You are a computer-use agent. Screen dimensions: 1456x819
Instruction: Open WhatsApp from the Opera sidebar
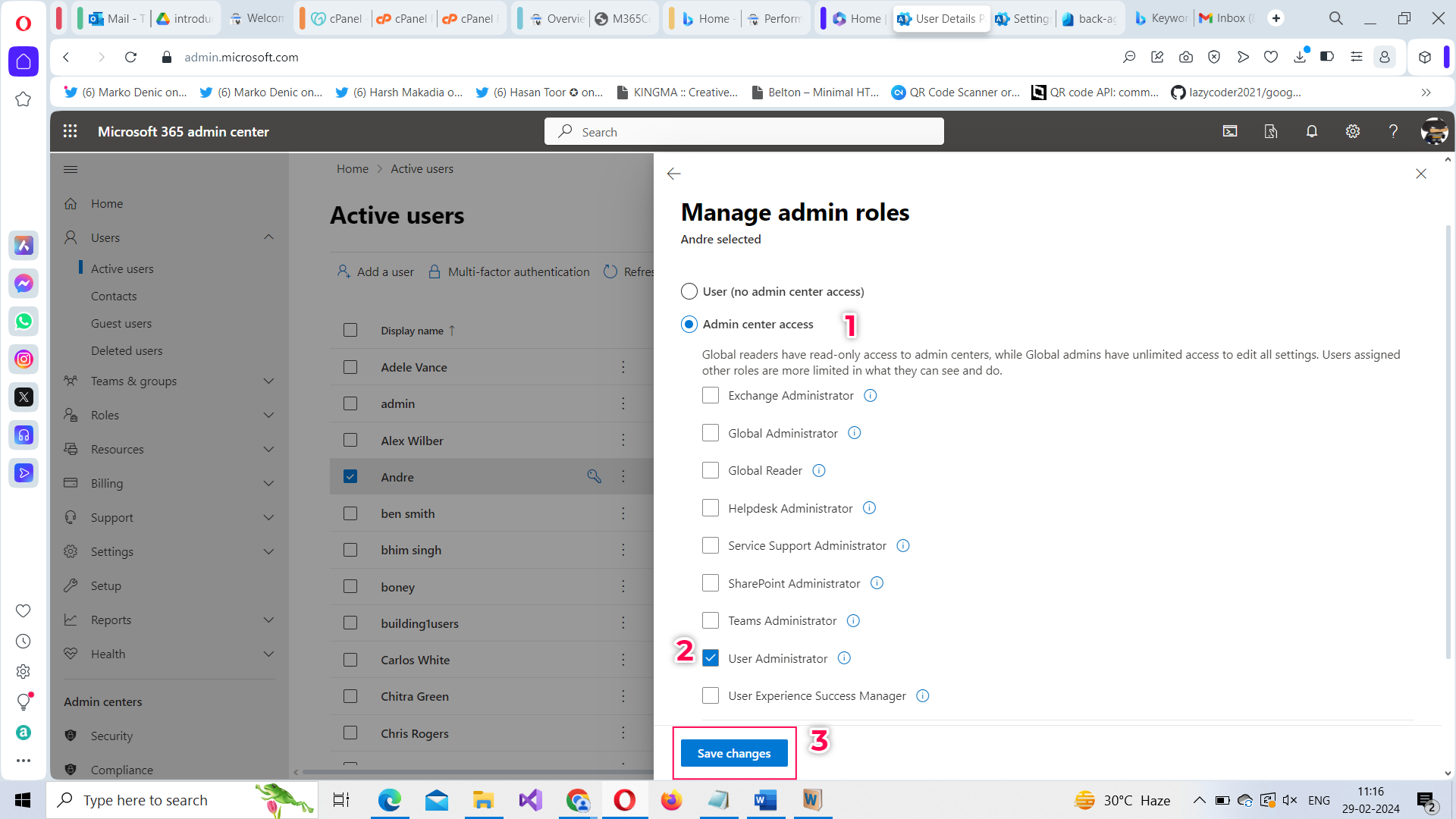click(24, 321)
